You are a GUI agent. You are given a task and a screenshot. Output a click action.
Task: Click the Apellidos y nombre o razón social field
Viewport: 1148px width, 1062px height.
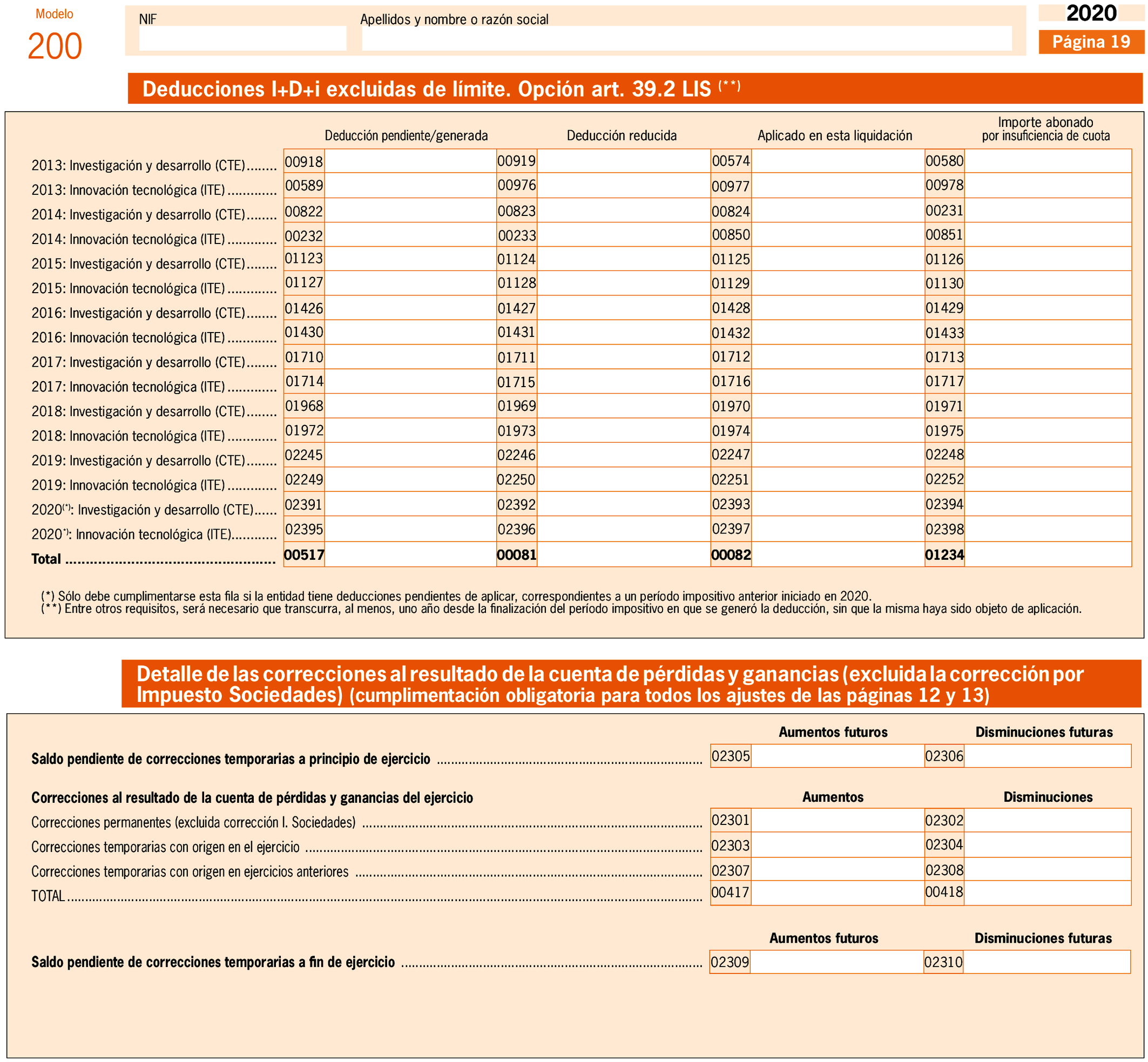(687, 38)
